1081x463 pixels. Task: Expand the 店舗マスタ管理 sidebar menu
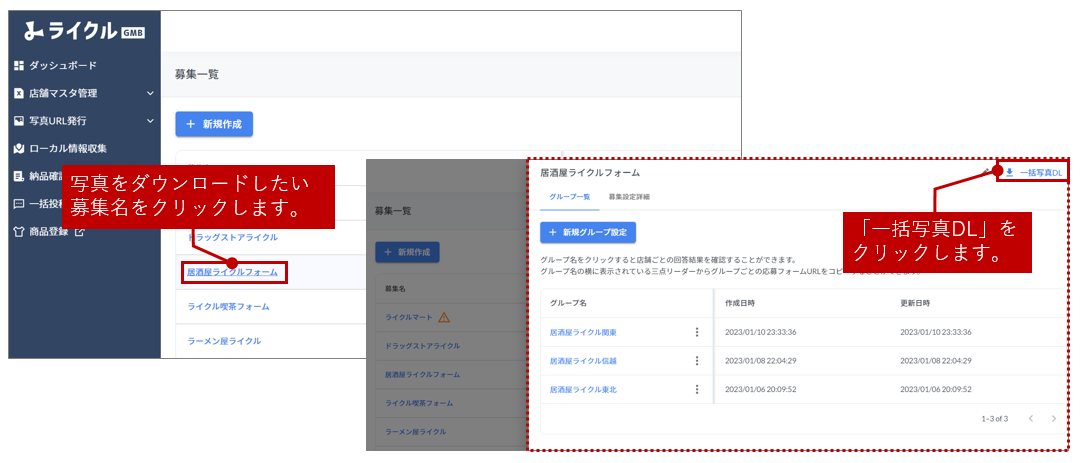pos(150,94)
